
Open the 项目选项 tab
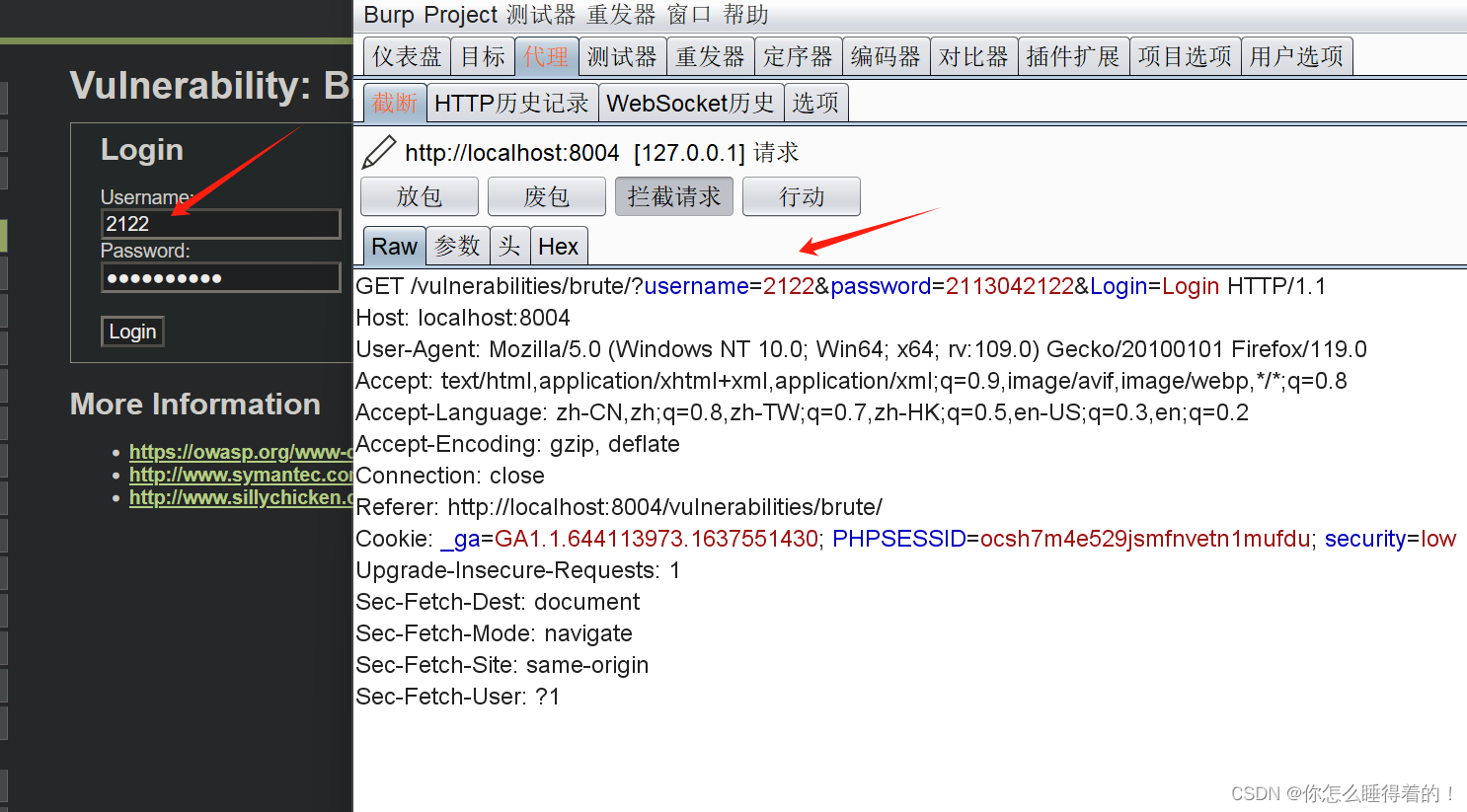(1185, 56)
